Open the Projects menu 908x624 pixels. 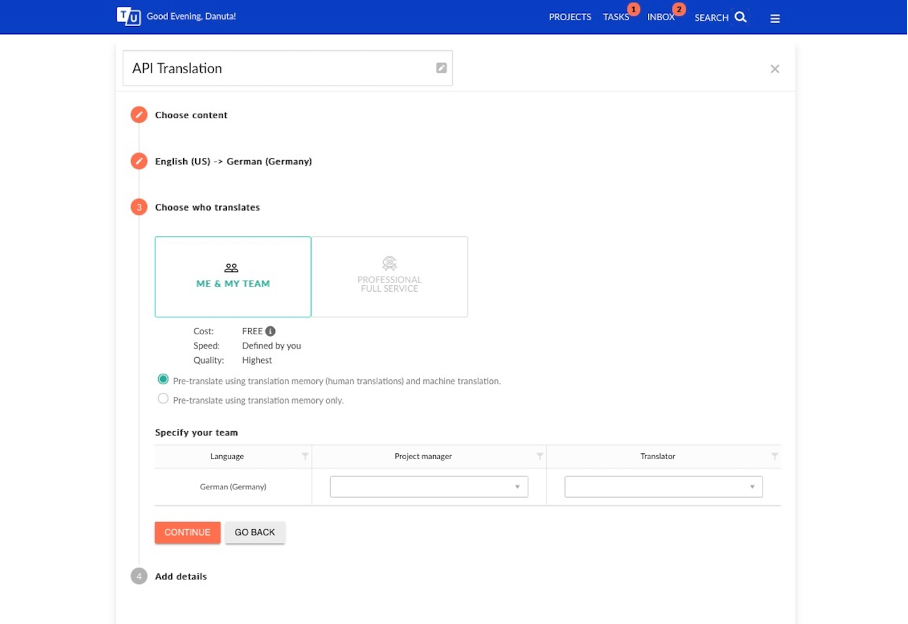pyautogui.click(x=570, y=17)
